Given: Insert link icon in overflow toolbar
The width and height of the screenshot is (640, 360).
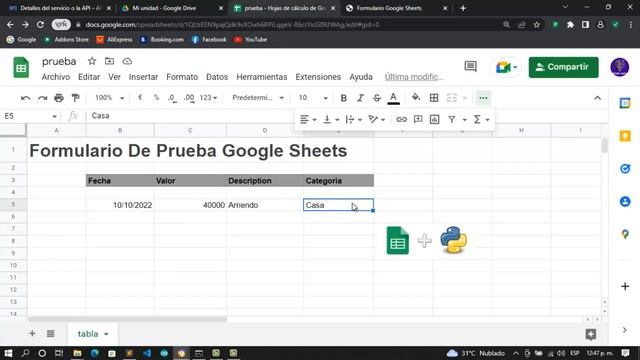Looking at the screenshot, I should tap(402, 119).
